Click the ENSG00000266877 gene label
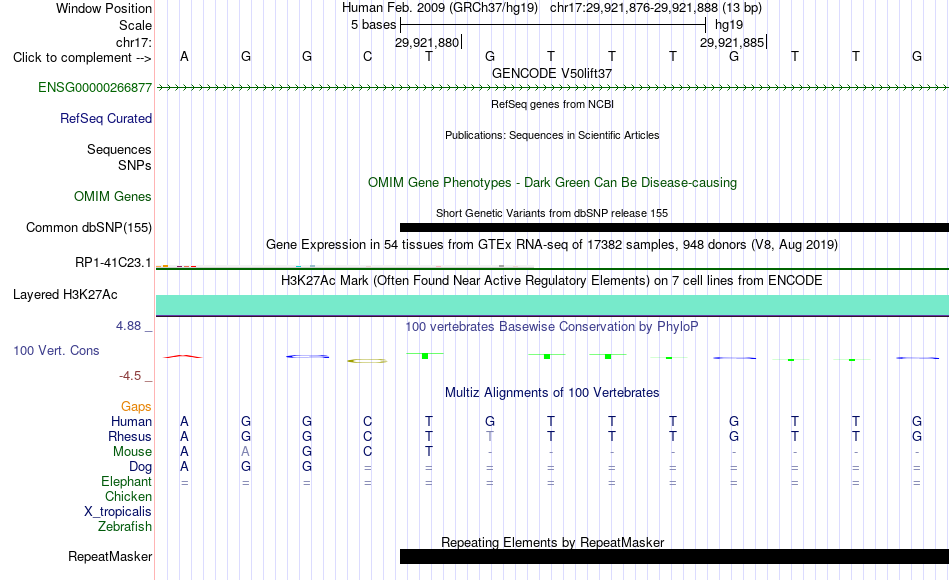The width and height of the screenshot is (950, 580). 95,87
